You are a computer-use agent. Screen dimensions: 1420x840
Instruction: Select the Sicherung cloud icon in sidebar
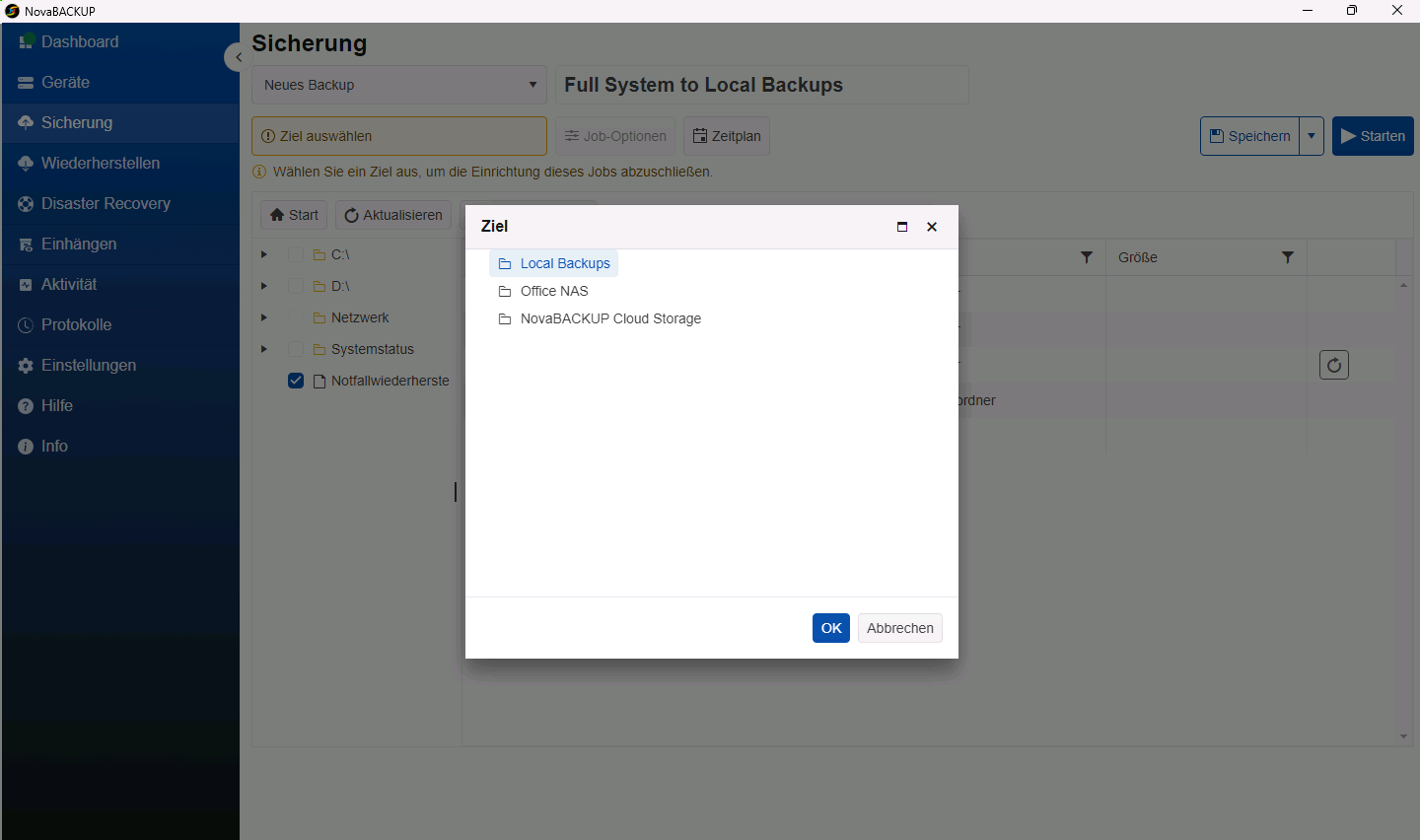[26, 122]
